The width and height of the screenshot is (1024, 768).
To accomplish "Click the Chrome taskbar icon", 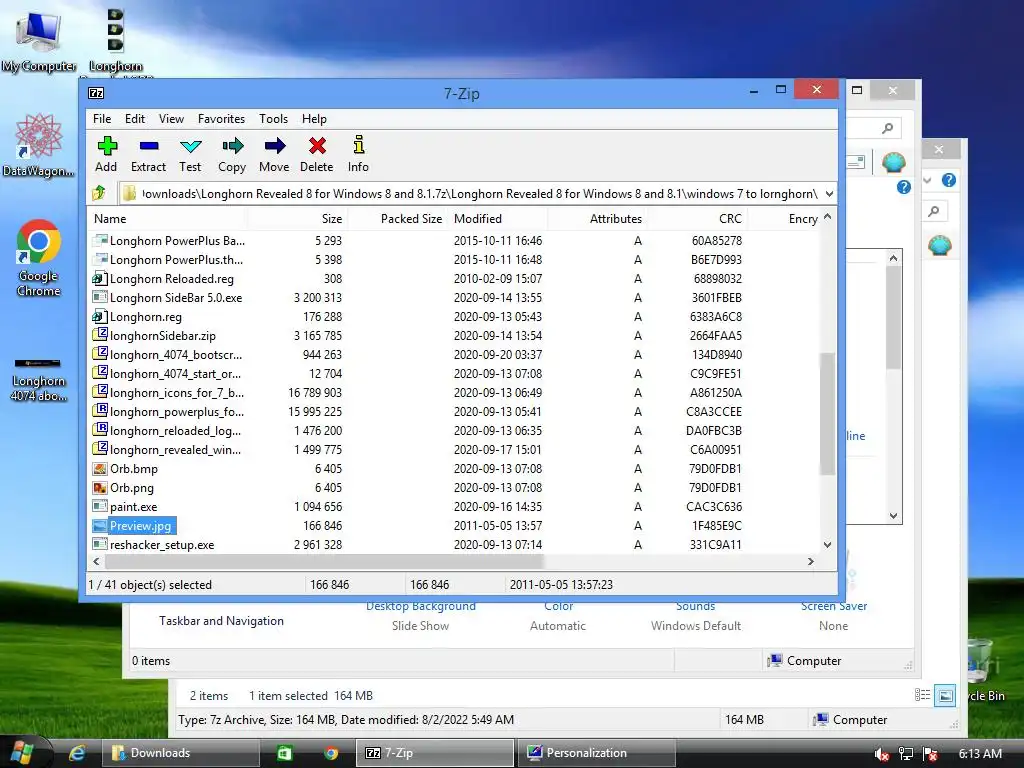I will tap(331, 753).
